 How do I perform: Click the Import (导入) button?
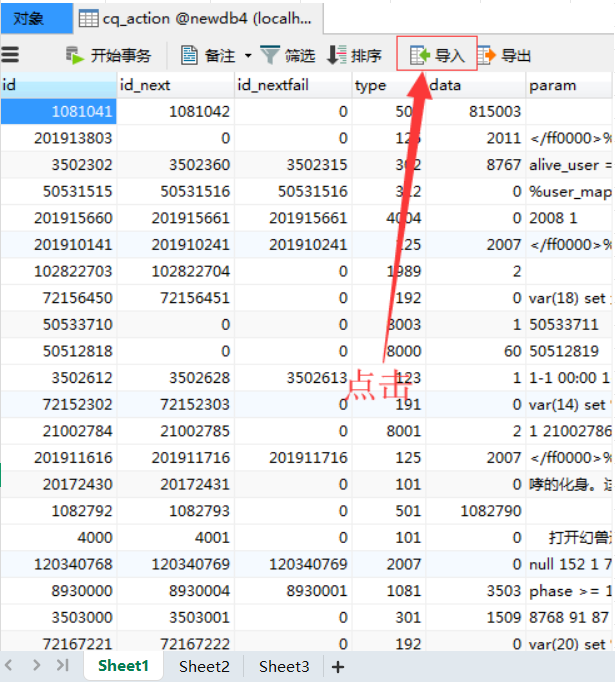[x=437, y=53]
